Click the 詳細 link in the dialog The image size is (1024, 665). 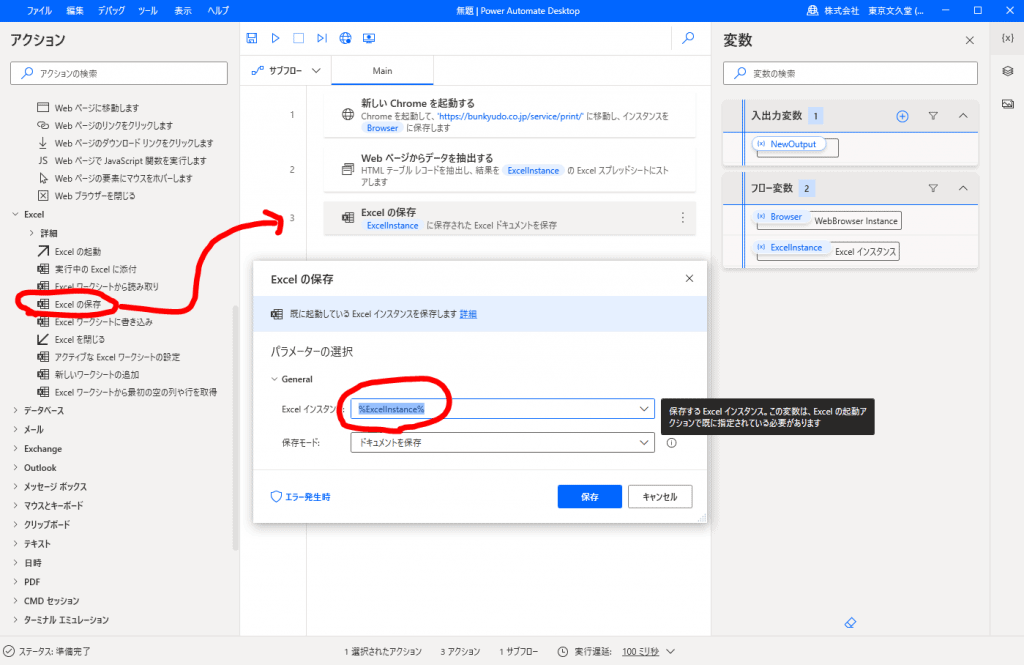(468, 314)
